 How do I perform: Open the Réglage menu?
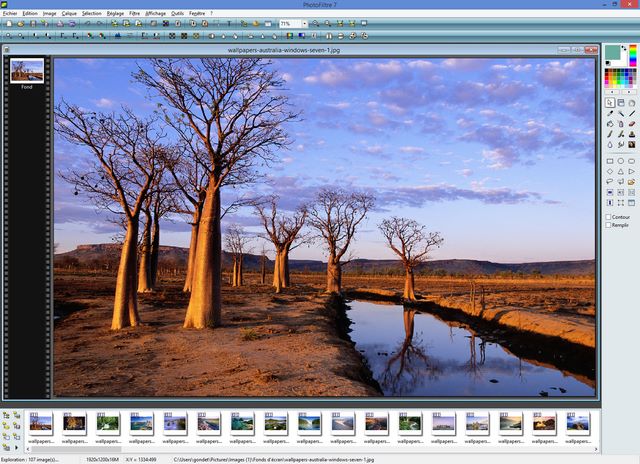(x=115, y=13)
